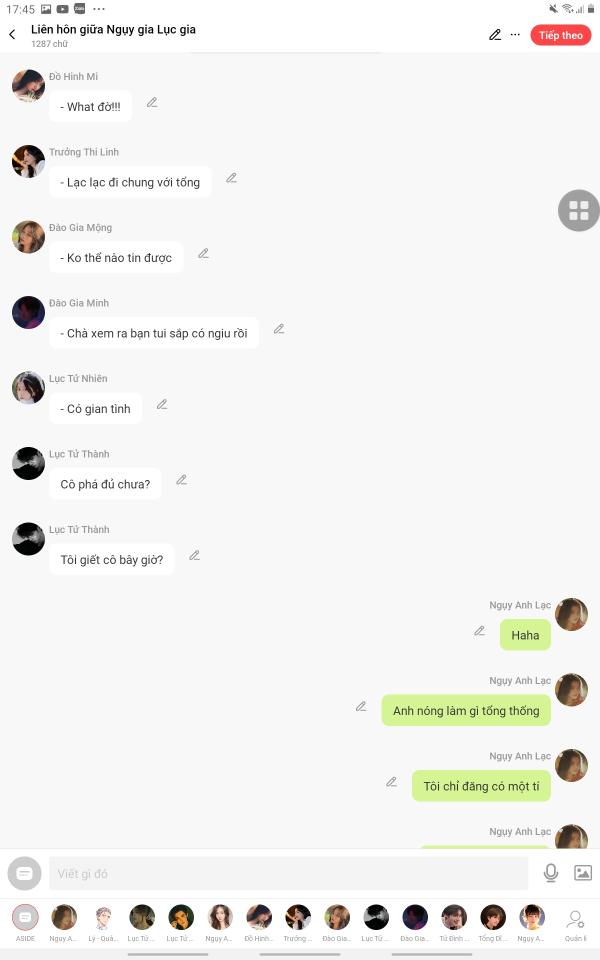600x960 pixels.
Task: Focus the "Viết gì đó" text field
Action: (x=288, y=874)
